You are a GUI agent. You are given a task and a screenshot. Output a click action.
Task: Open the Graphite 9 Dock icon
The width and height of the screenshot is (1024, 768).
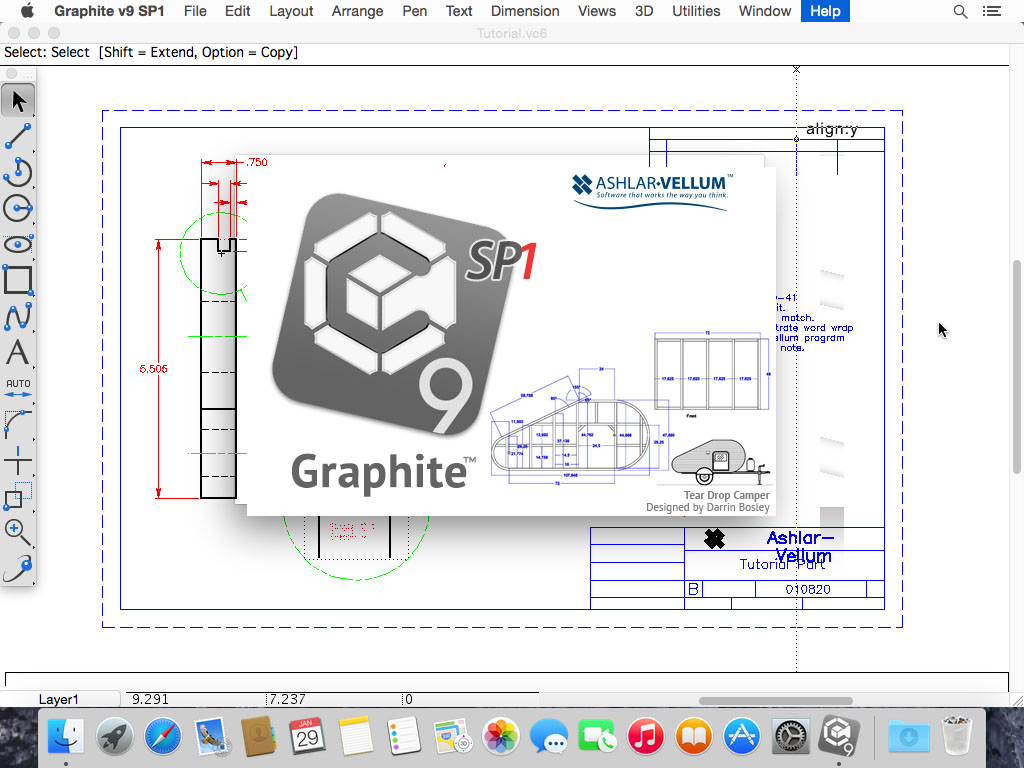[x=838, y=735]
